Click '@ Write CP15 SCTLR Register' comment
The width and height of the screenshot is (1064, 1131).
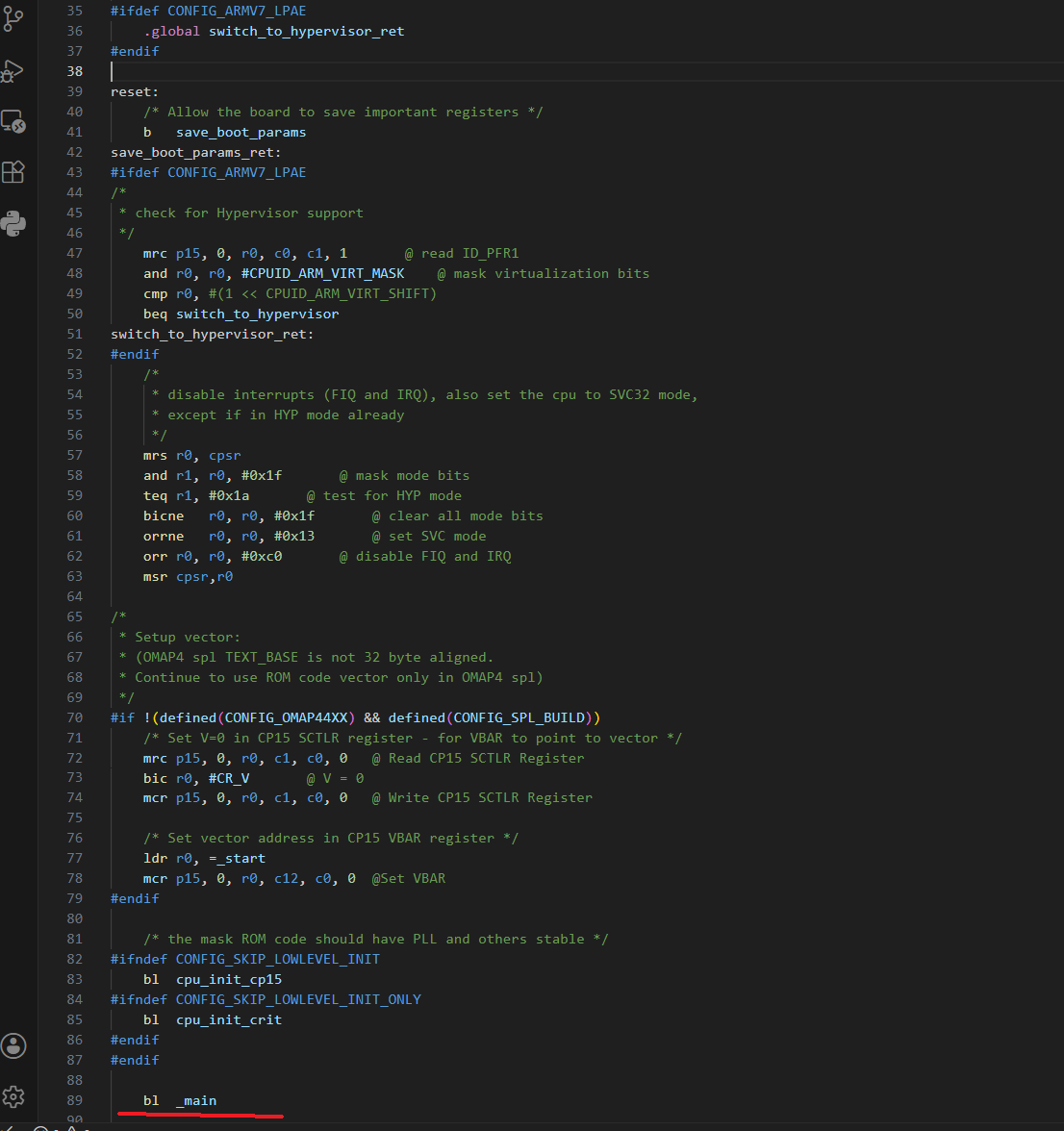coord(482,798)
